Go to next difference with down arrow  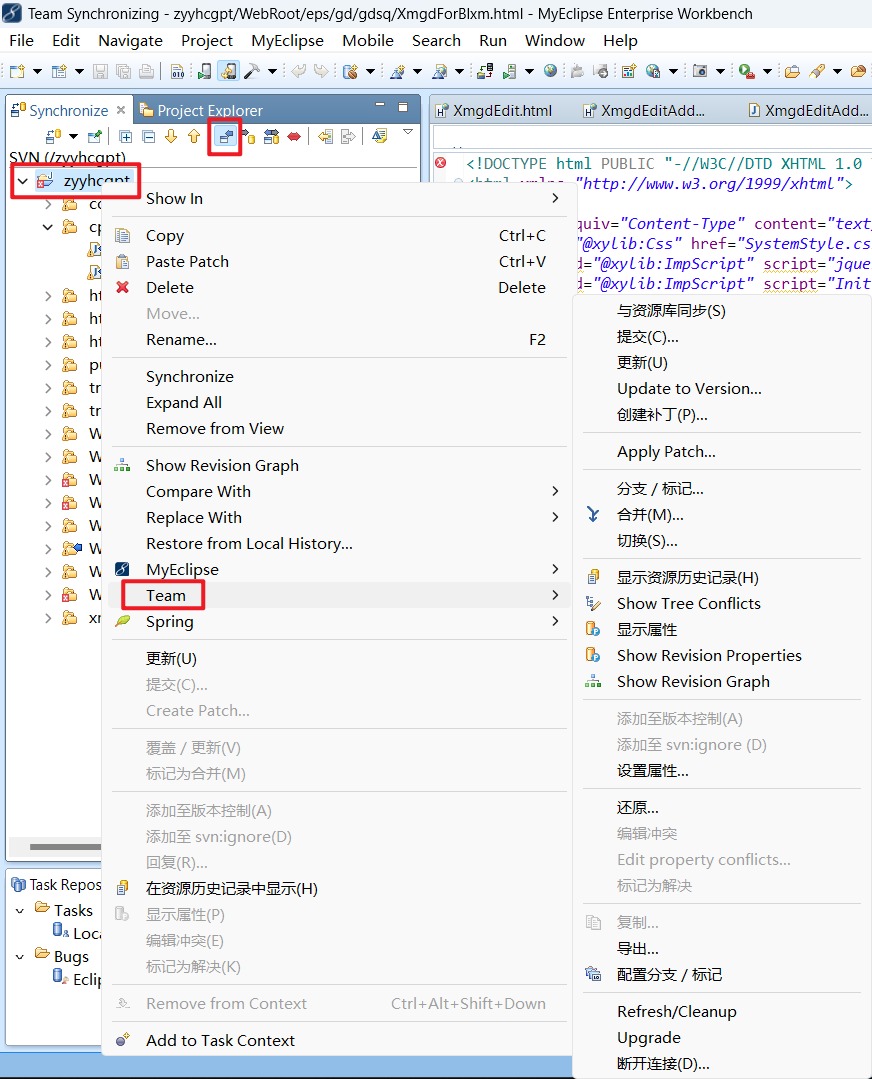171,136
